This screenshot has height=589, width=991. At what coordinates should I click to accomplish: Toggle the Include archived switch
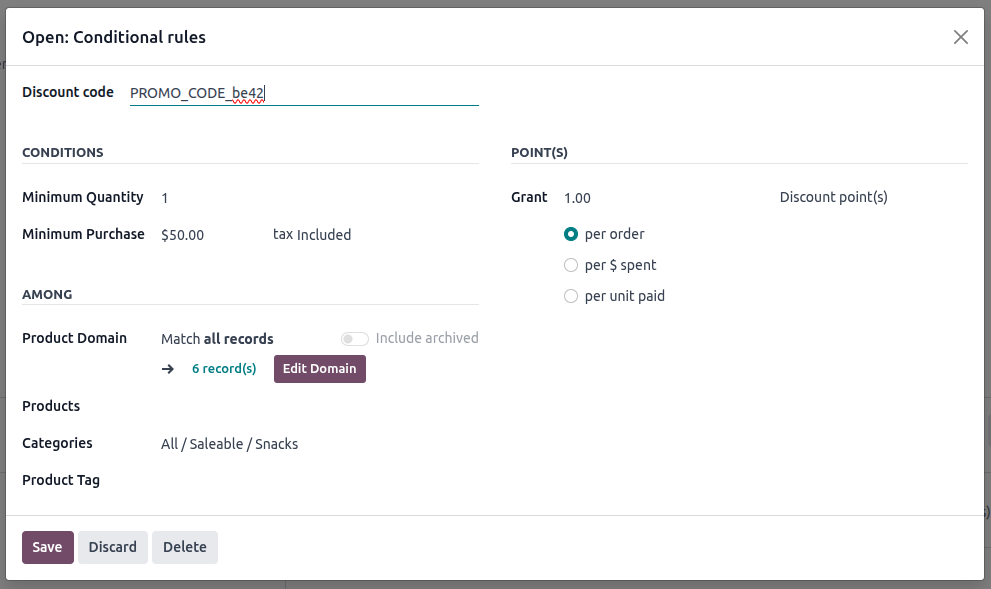point(354,339)
